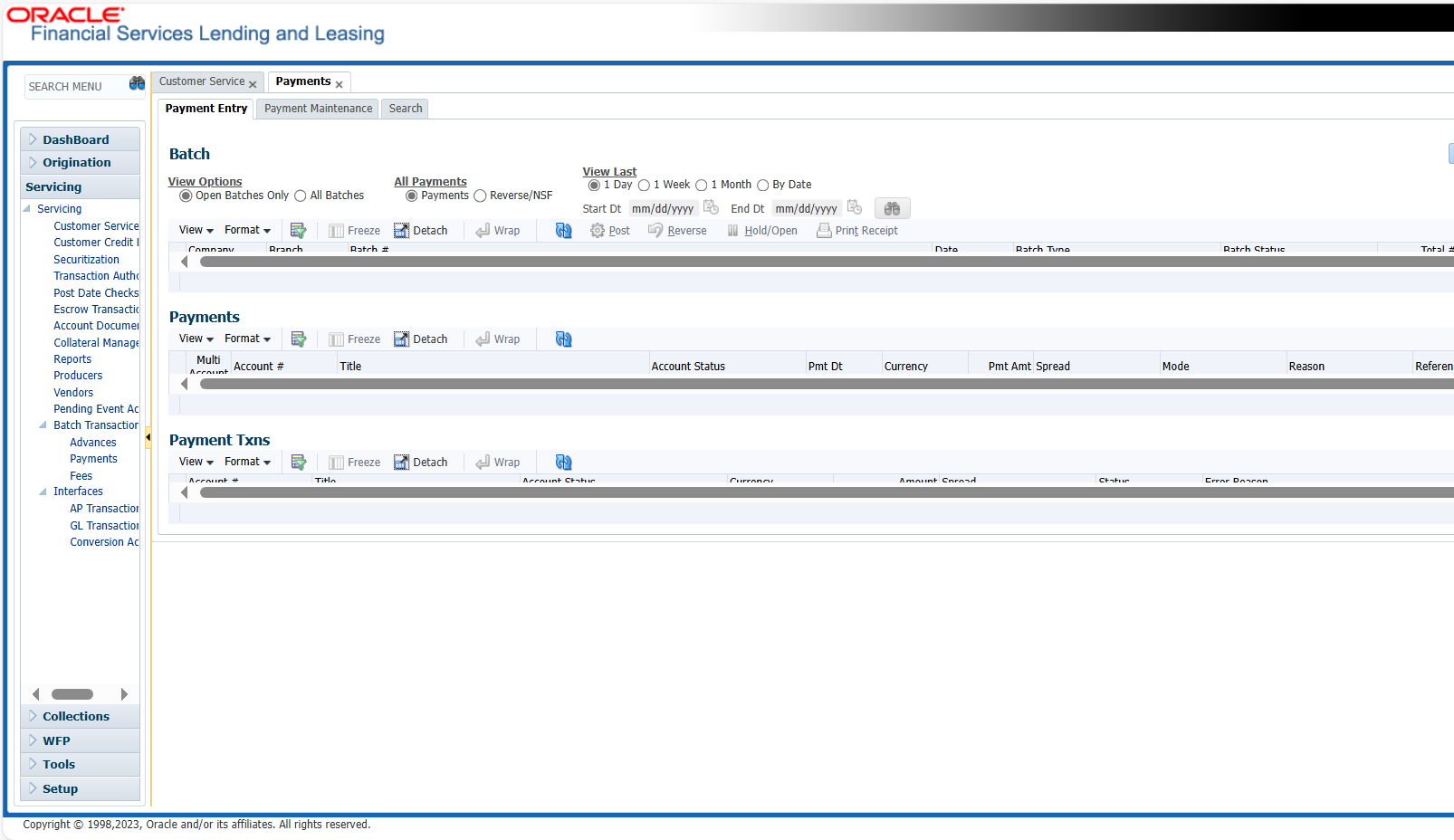Wrap text in Payments table
The width and height of the screenshot is (1454, 840).
point(498,339)
